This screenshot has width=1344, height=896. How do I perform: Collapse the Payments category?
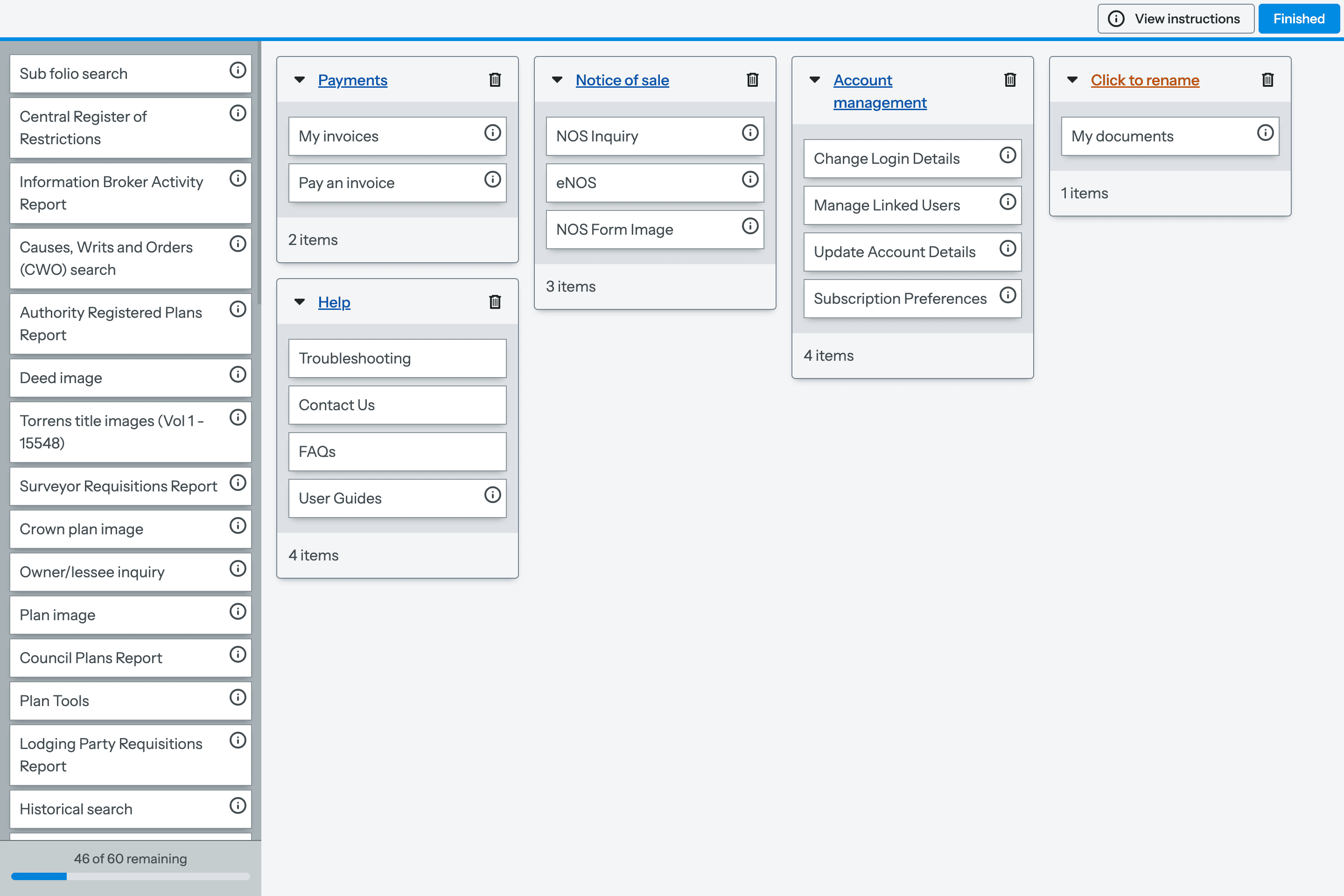click(x=300, y=80)
